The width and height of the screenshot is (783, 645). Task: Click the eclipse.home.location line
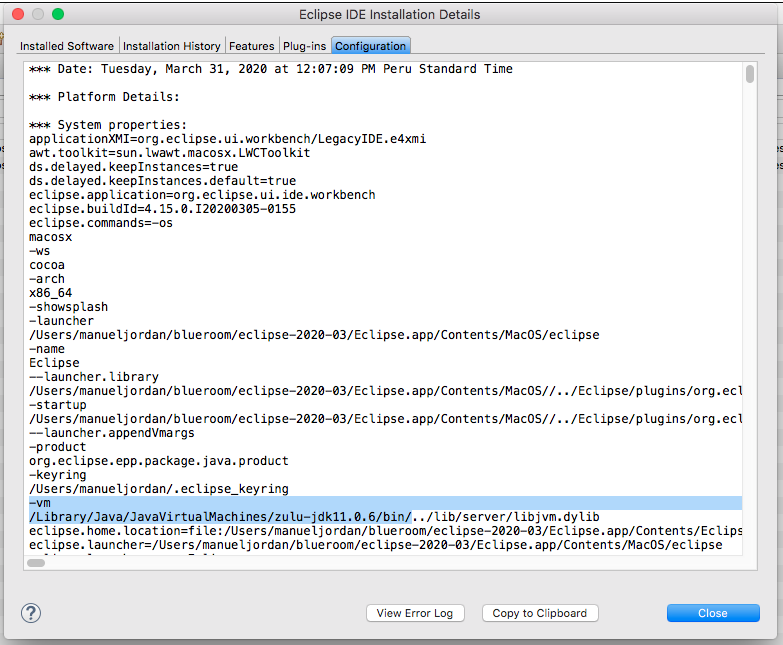[385, 531]
